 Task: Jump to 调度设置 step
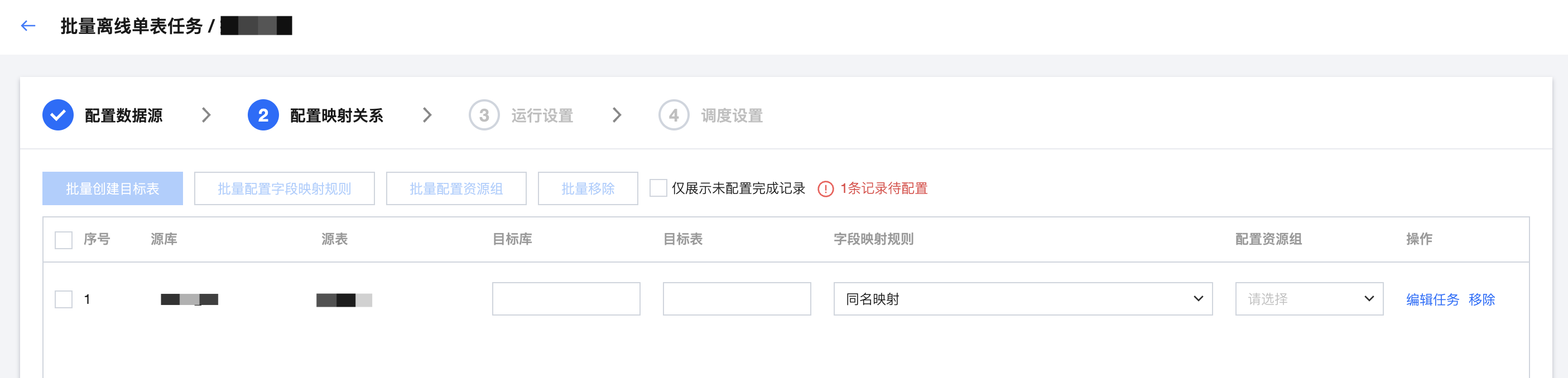click(732, 115)
